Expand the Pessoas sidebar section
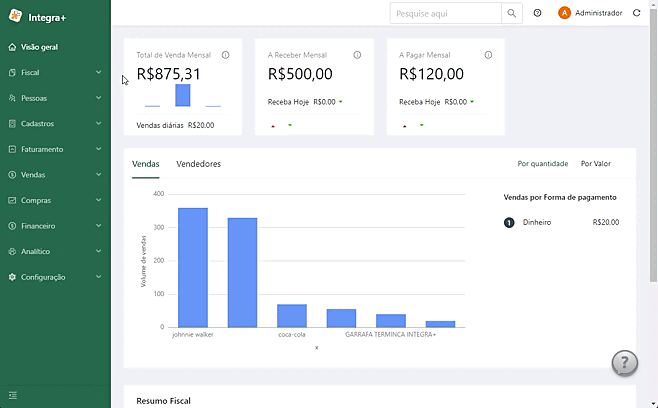This screenshot has height=408, width=658. point(55,98)
